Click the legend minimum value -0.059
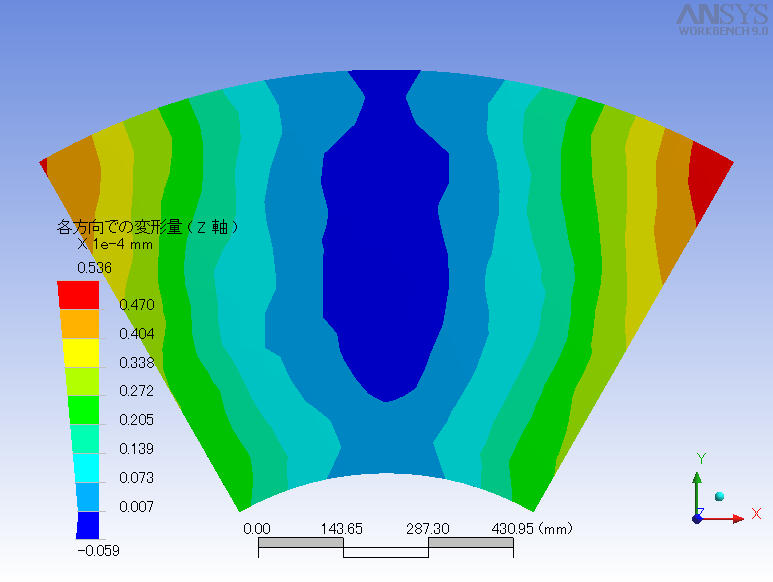Viewport: 773px width, 582px height. [x=99, y=551]
